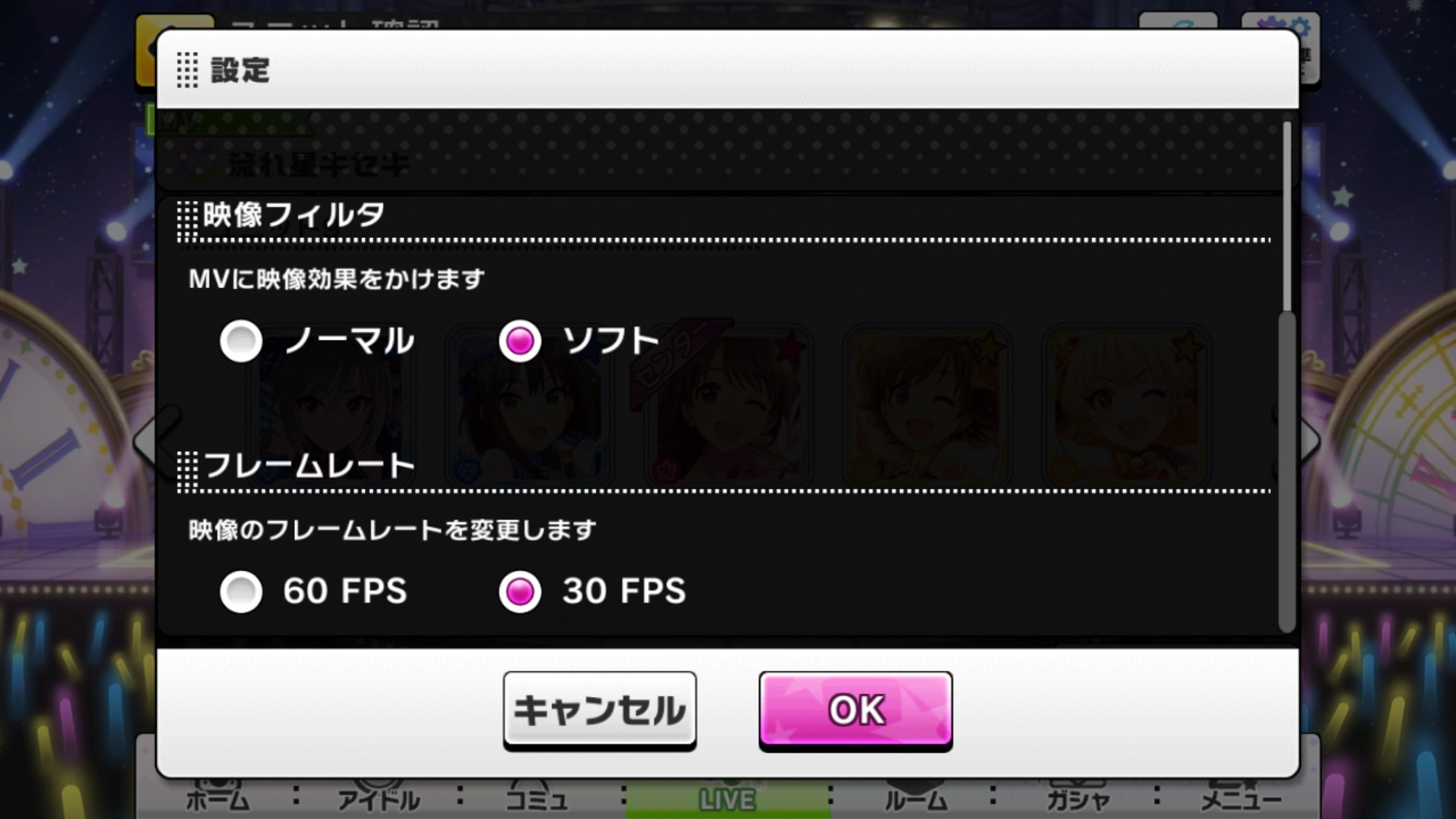Open the ルーム tab in bottom navigation

point(916,799)
